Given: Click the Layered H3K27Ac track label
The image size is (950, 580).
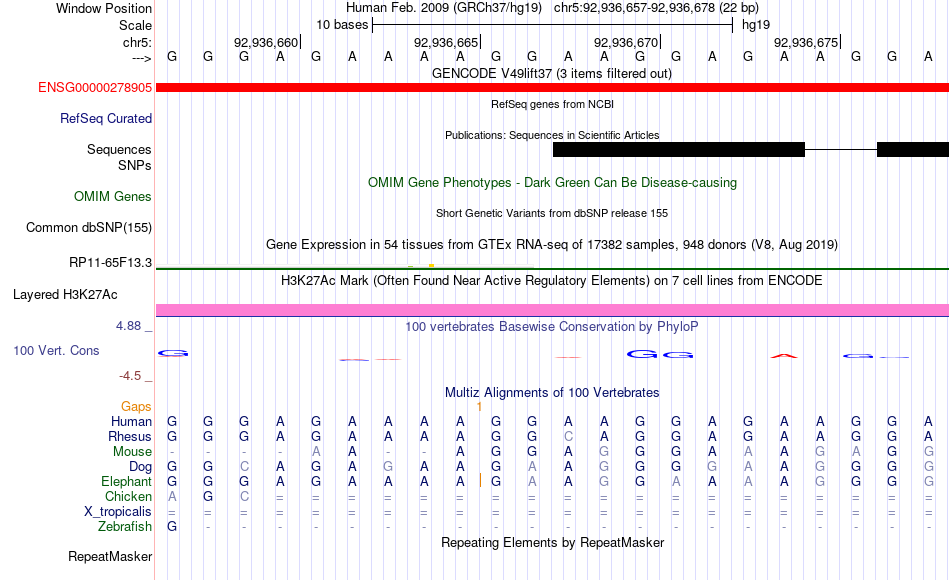Looking at the screenshot, I should tap(65, 295).
